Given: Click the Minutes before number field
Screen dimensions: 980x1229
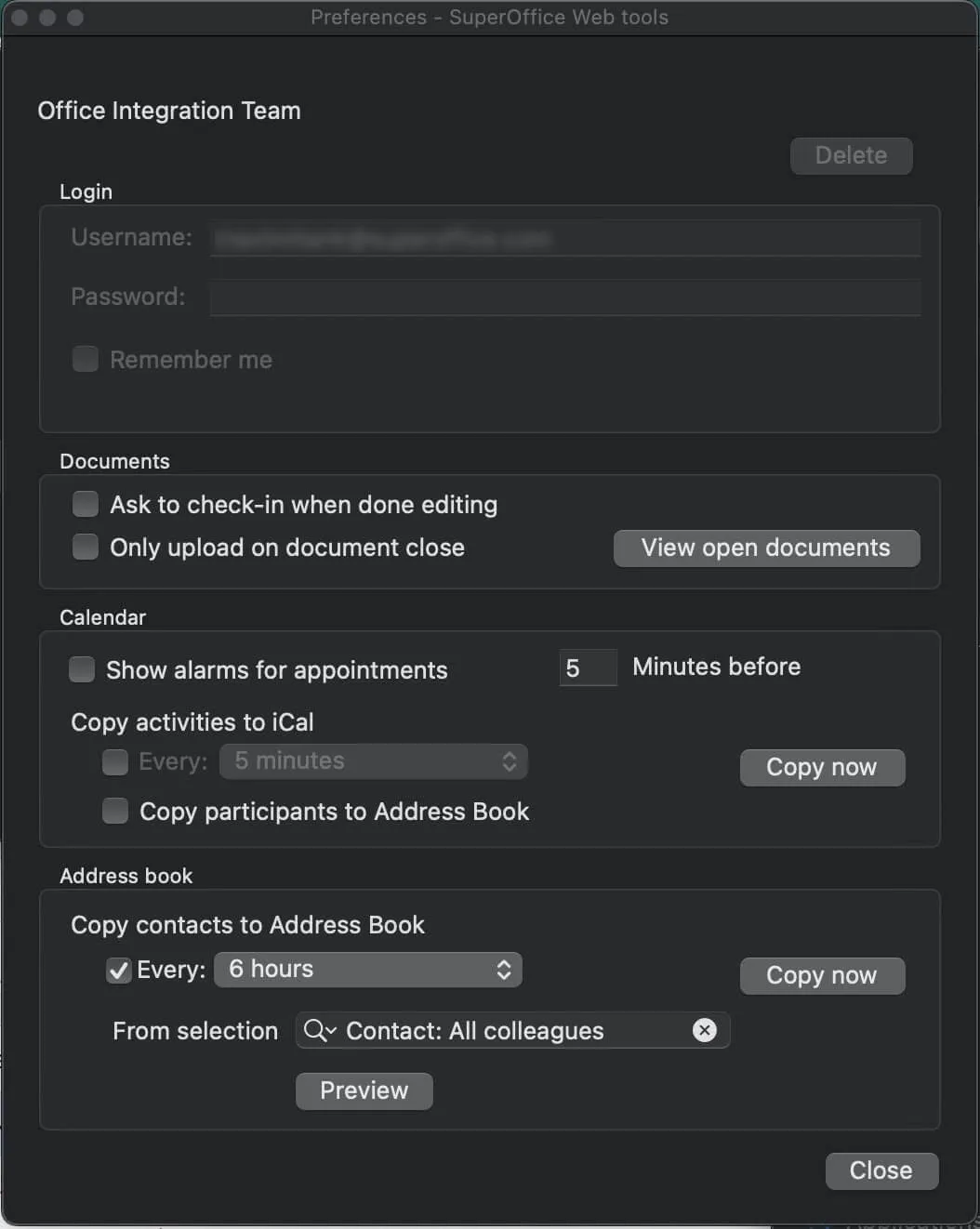Looking at the screenshot, I should [x=588, y=667].
